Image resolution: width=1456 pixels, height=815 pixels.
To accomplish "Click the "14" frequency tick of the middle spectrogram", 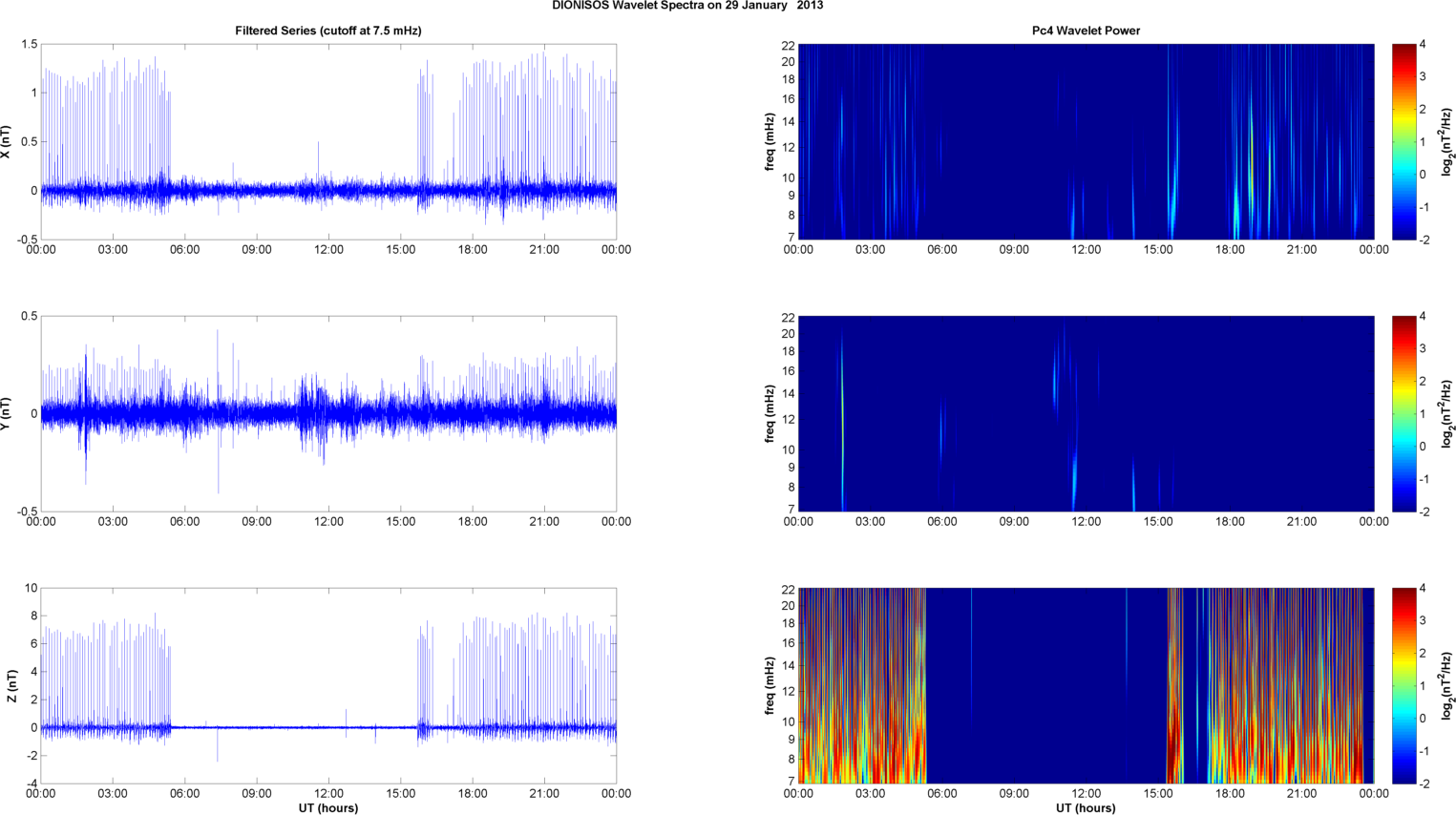I will (x=788, y=393).
